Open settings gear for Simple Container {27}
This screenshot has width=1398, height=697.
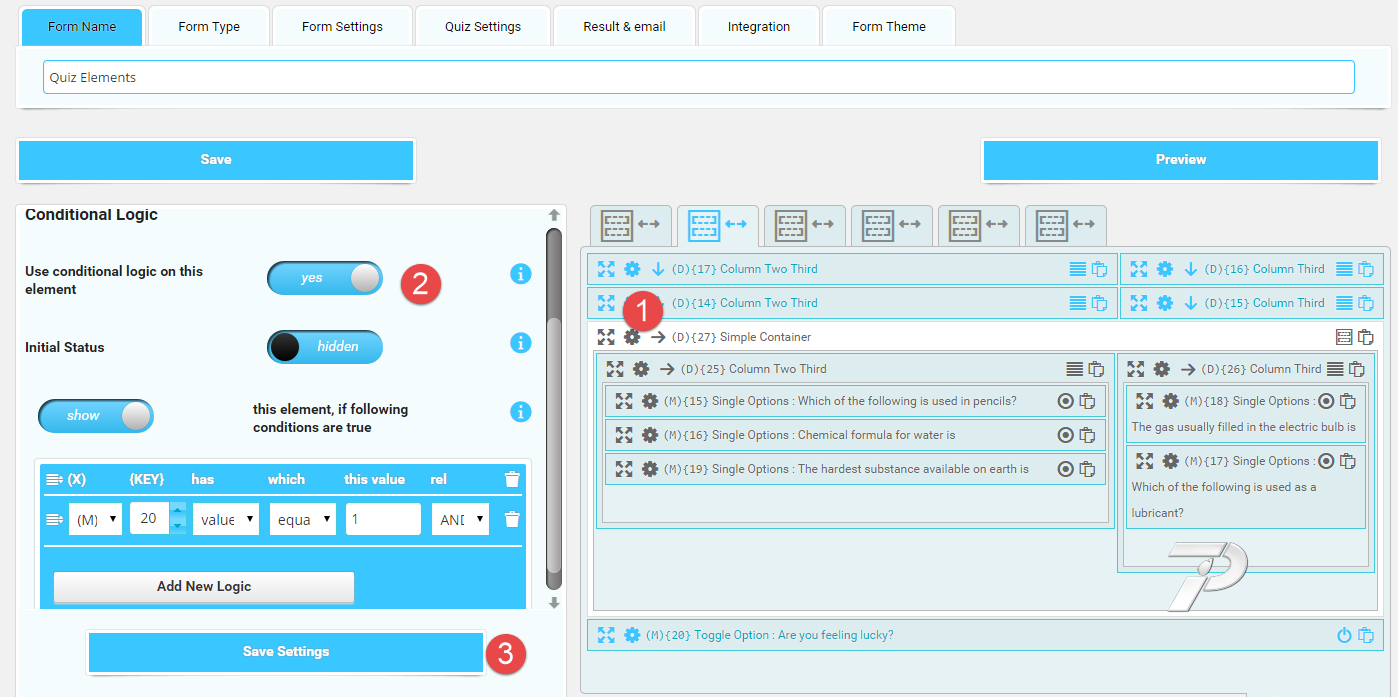[632, 337]
